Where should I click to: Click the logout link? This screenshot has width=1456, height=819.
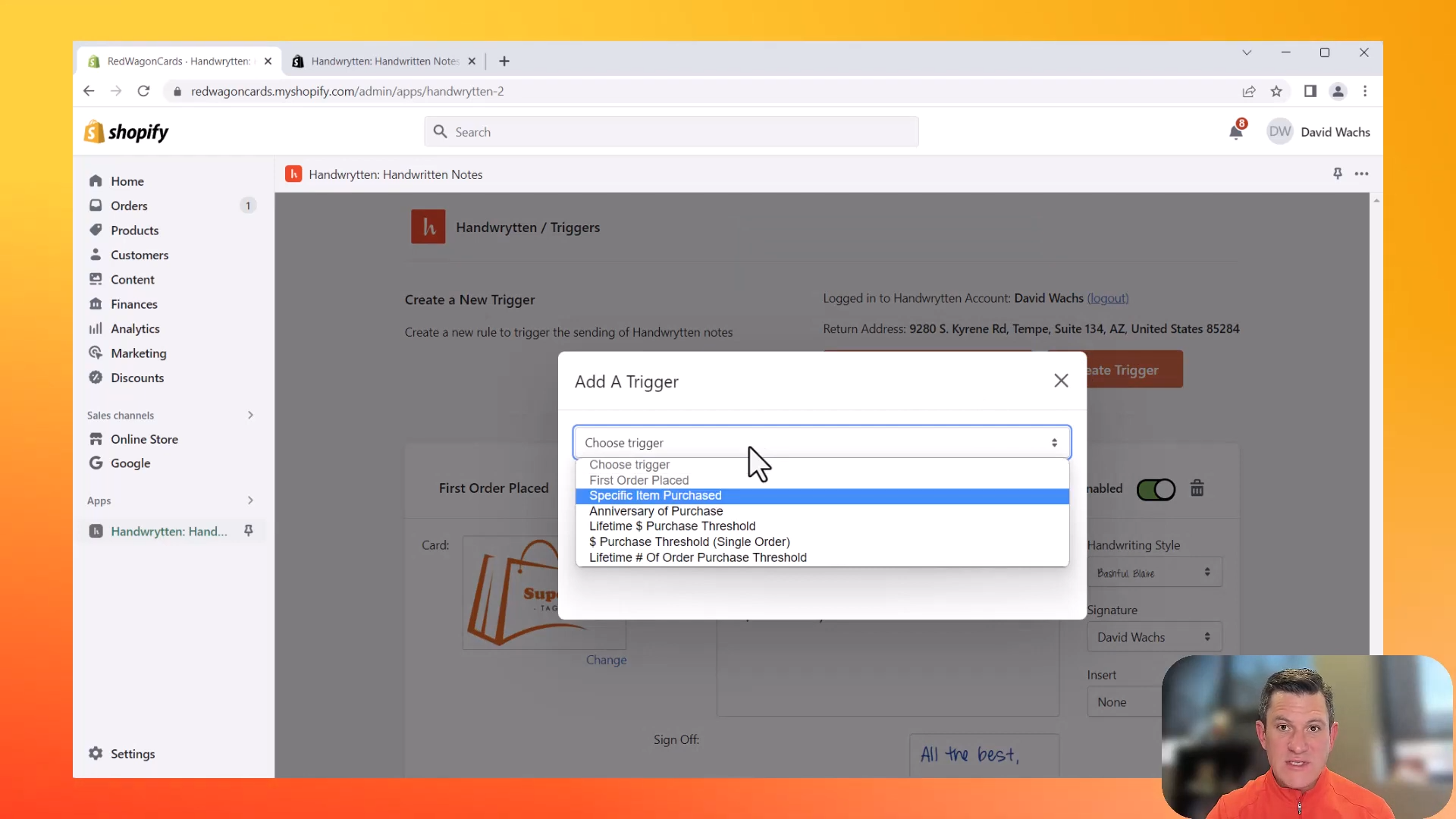(1107, 298)
